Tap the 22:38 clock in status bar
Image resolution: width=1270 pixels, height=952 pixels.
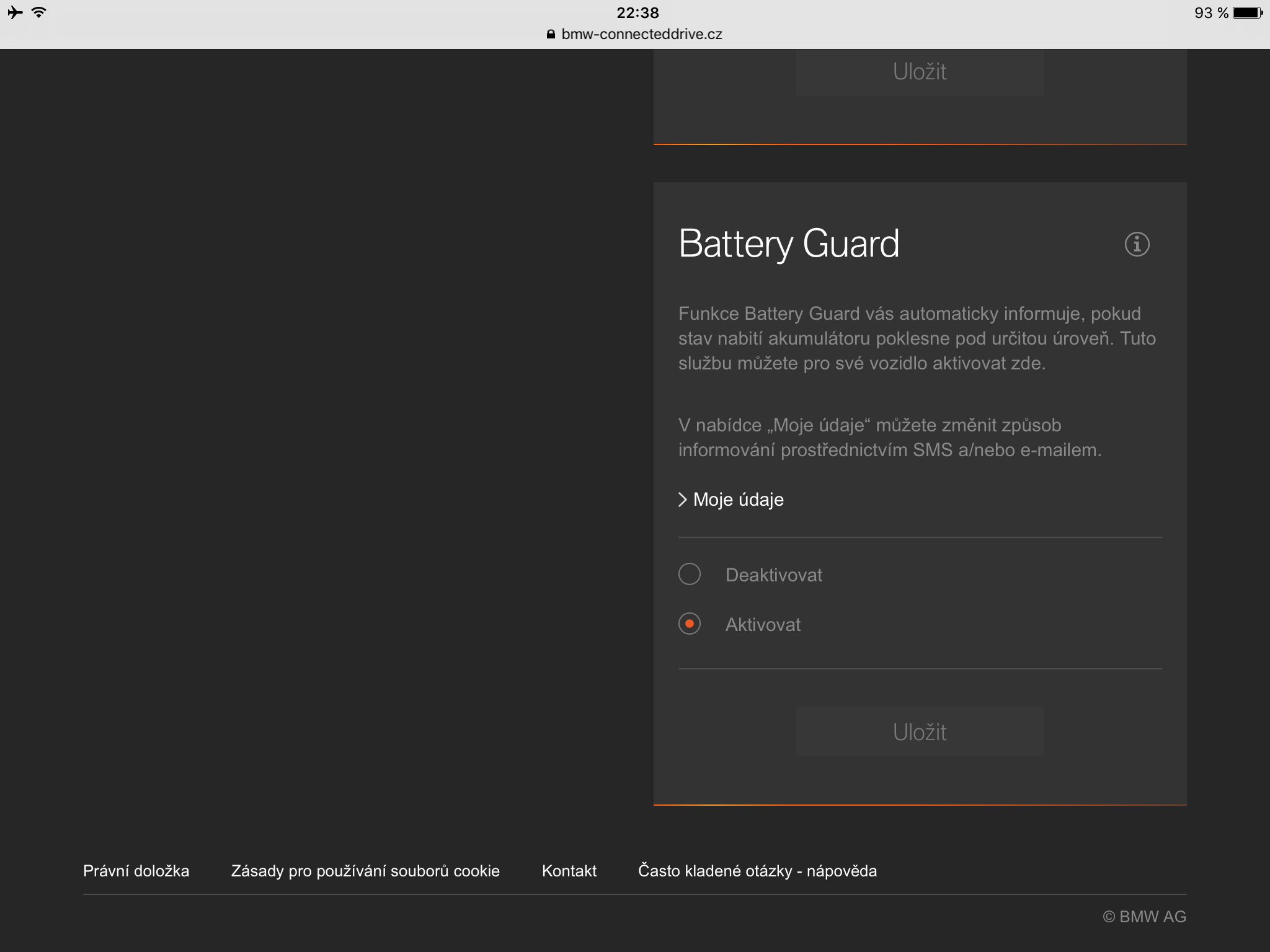pyautogui.click(x=637, y=12)
